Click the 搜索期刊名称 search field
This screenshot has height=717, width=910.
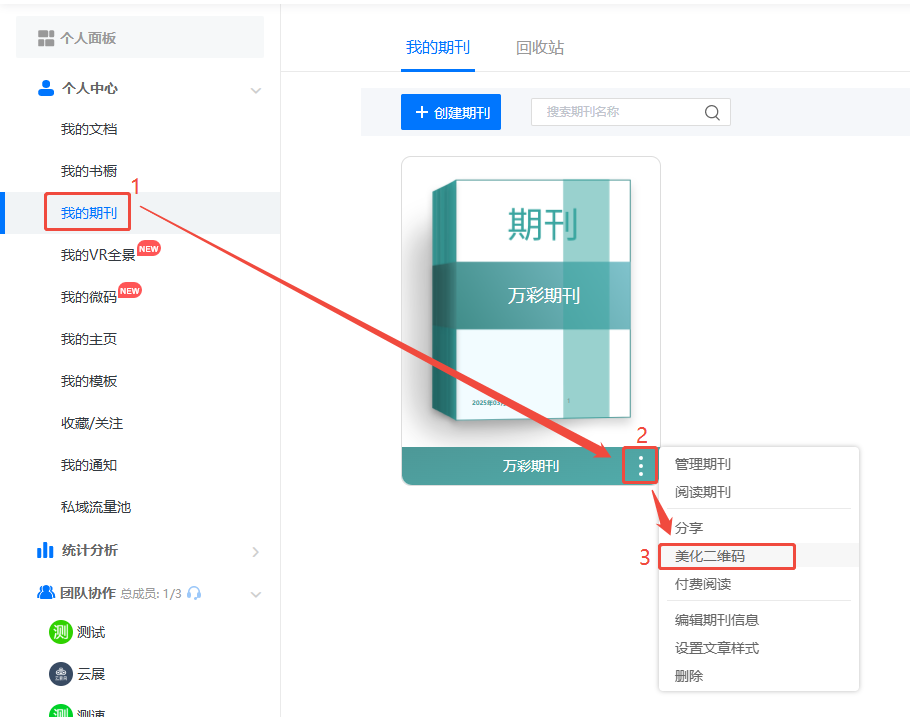click(x=618, y=112)
